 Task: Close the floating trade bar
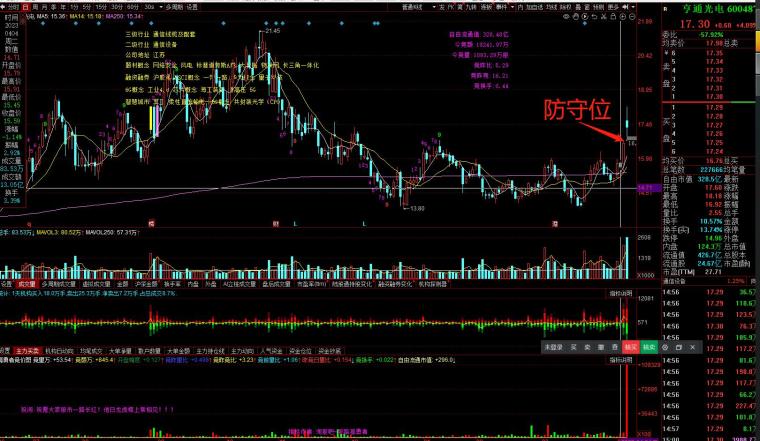click(x=693, y=347)
